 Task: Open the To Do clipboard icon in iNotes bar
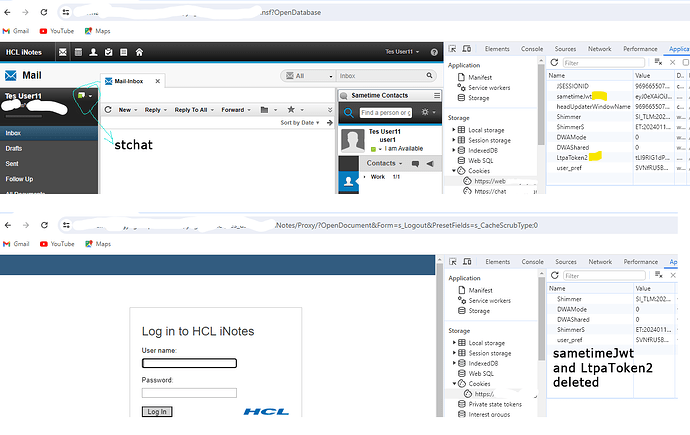point(108,52)
